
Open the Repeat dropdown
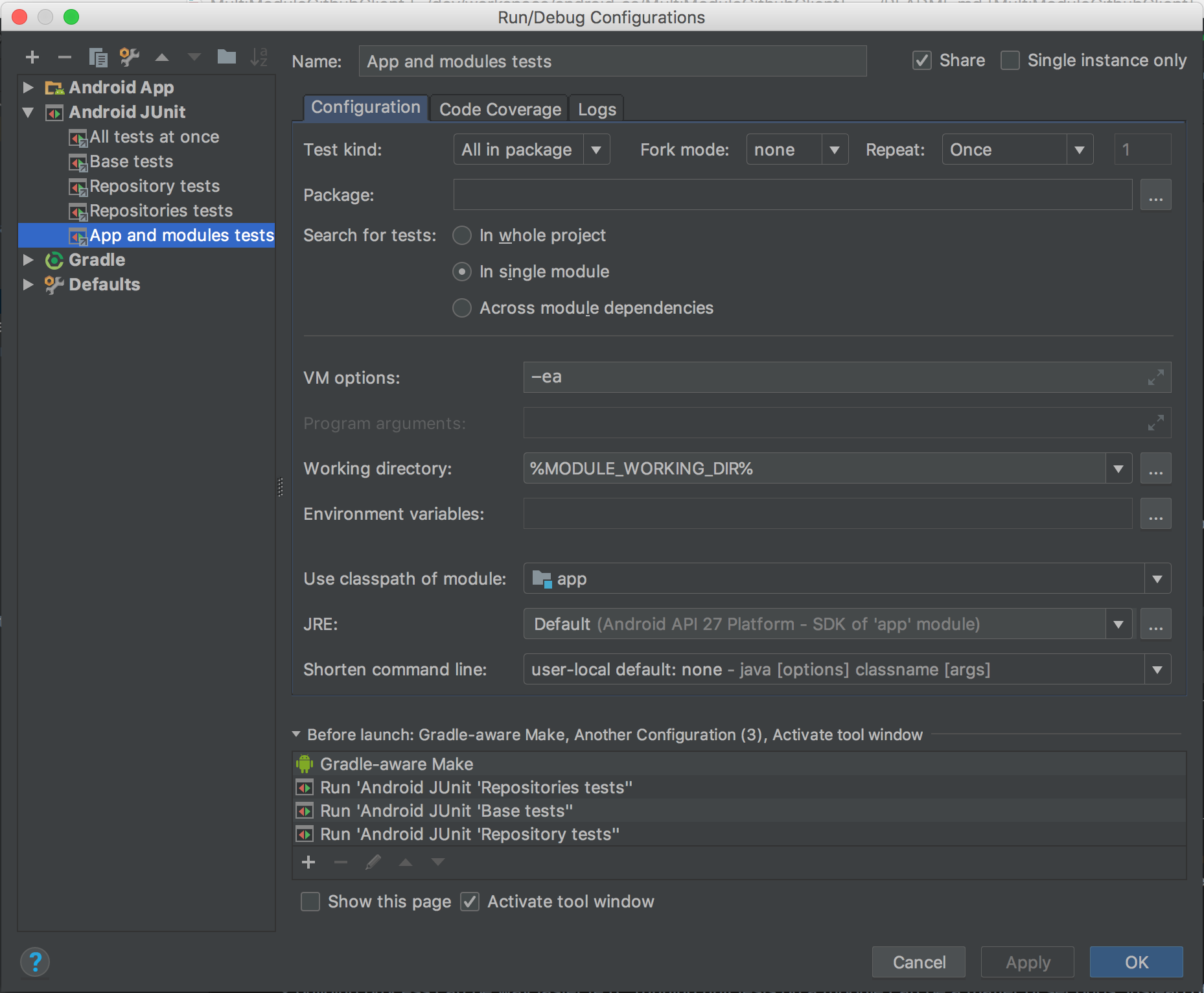tap(1017, 150)
